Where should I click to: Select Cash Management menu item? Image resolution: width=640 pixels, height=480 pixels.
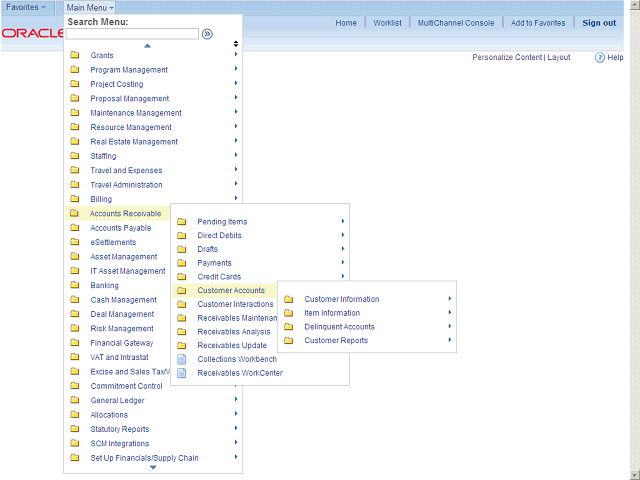point(123,300)
